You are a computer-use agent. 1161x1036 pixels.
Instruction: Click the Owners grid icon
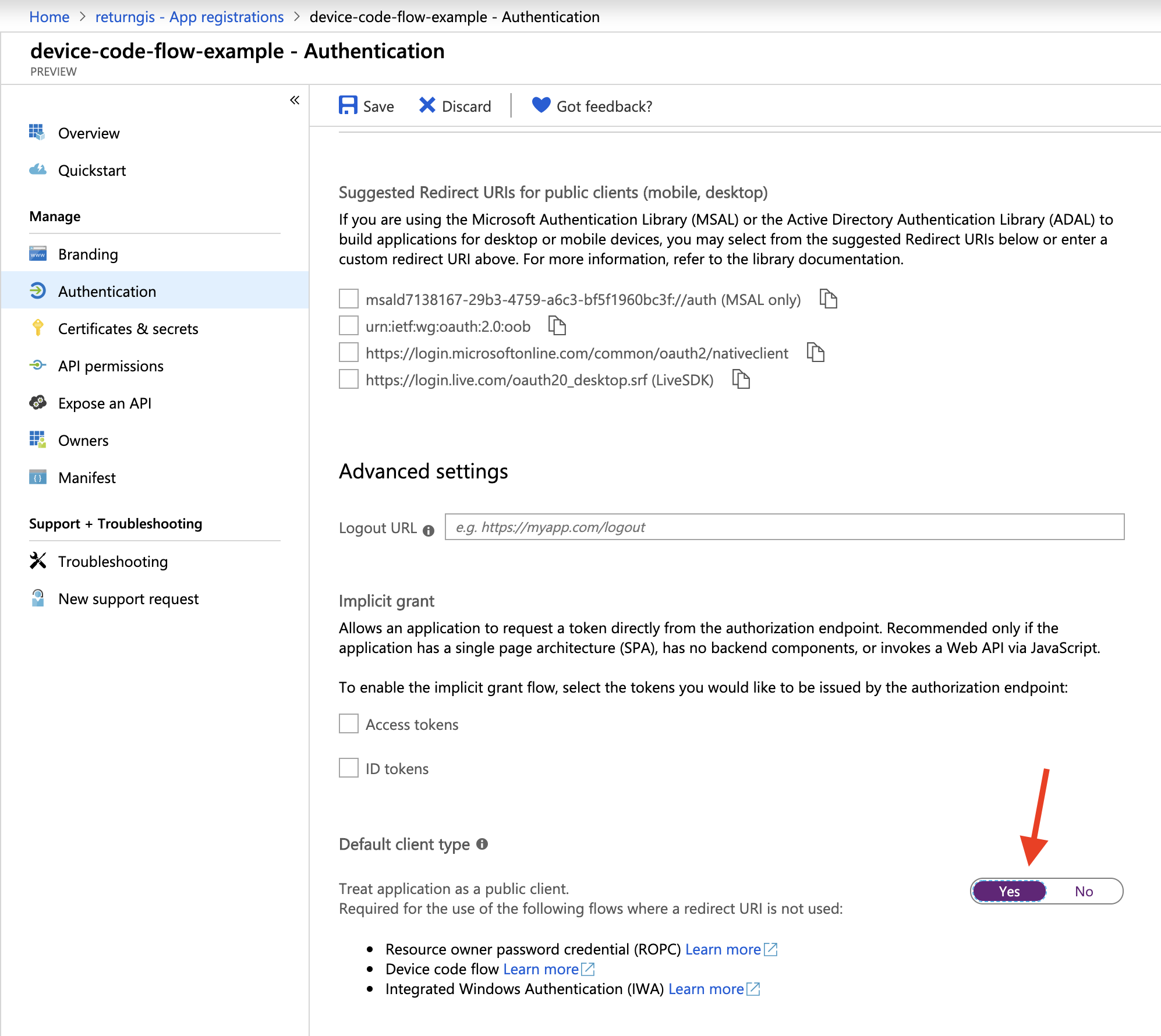(37, 440)
